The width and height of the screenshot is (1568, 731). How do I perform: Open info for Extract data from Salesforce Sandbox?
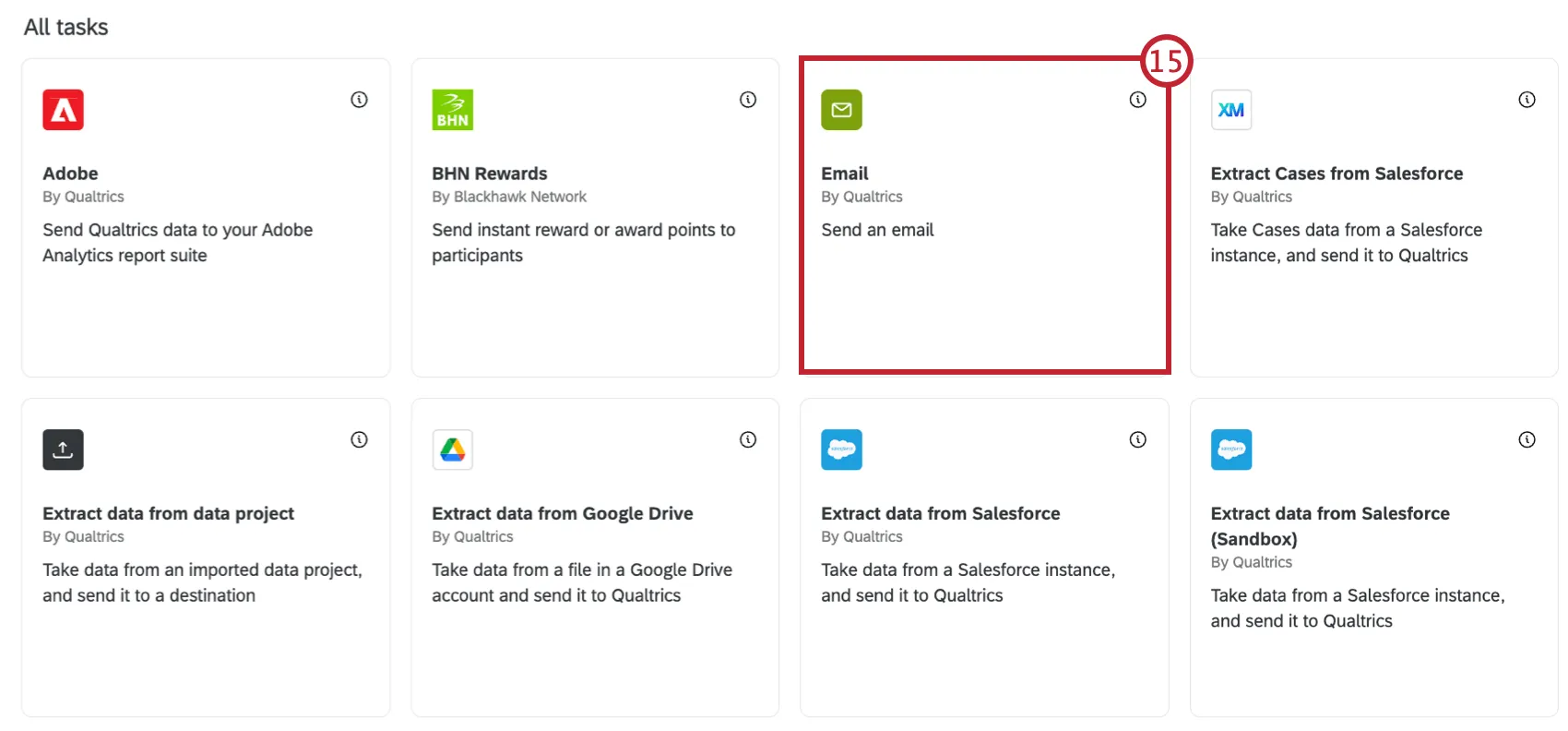[x=1526, y=440]
